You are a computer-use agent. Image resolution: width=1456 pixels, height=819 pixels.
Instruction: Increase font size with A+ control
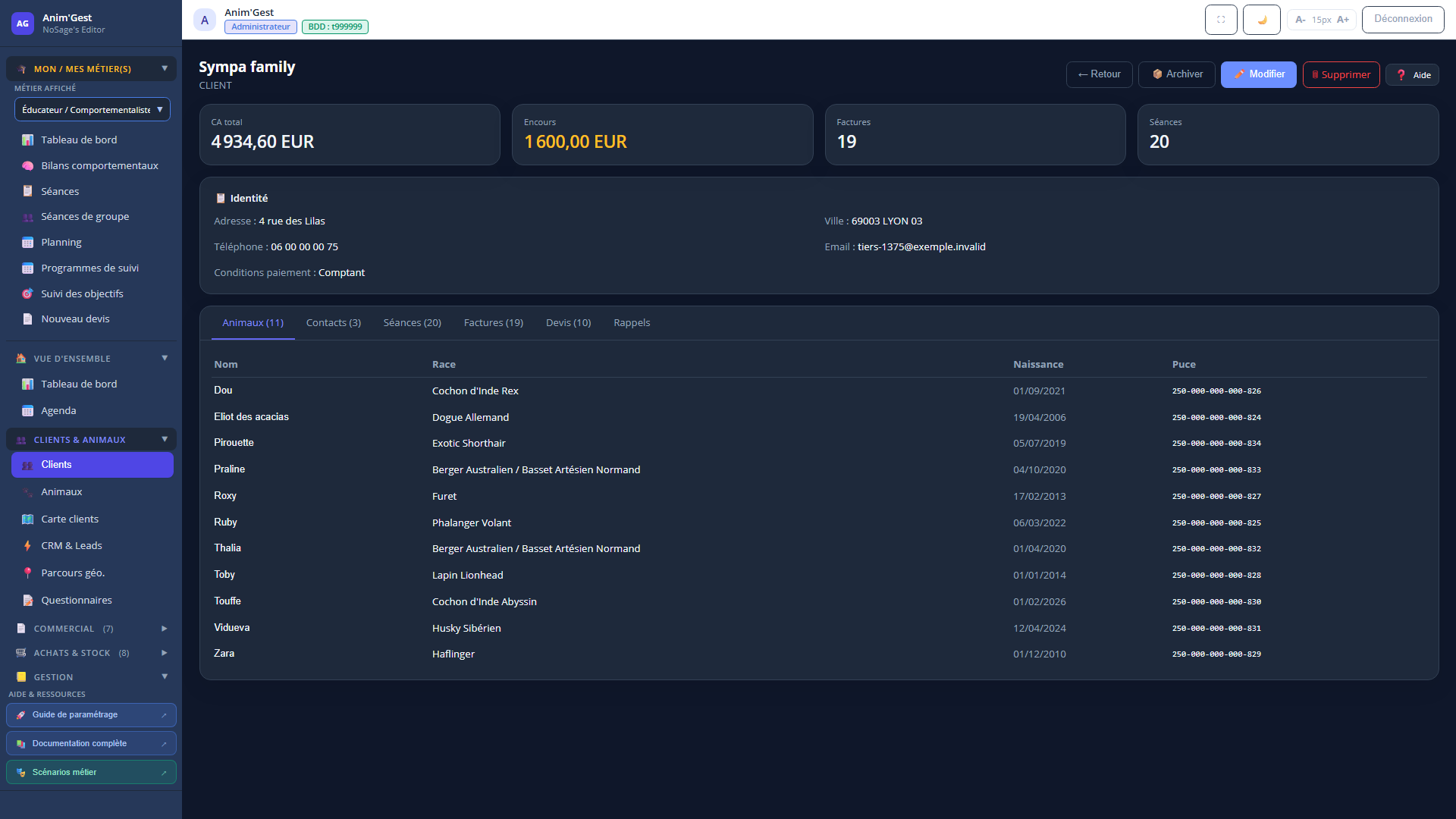tap(1343, 20)
